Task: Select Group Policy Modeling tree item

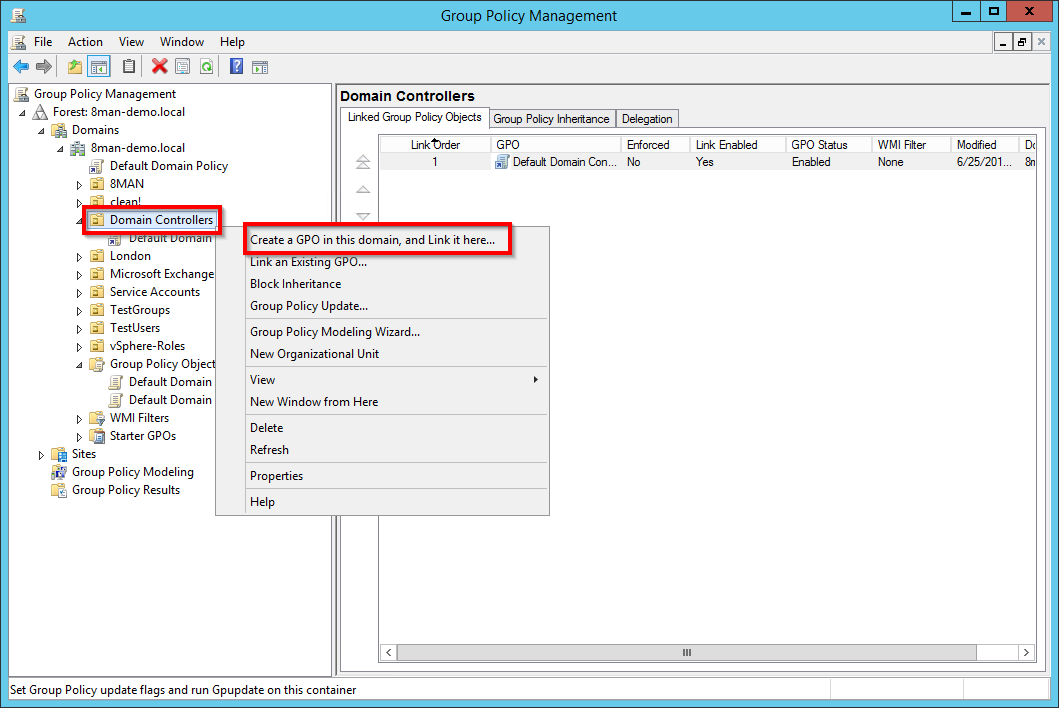Action: point(132,472)
